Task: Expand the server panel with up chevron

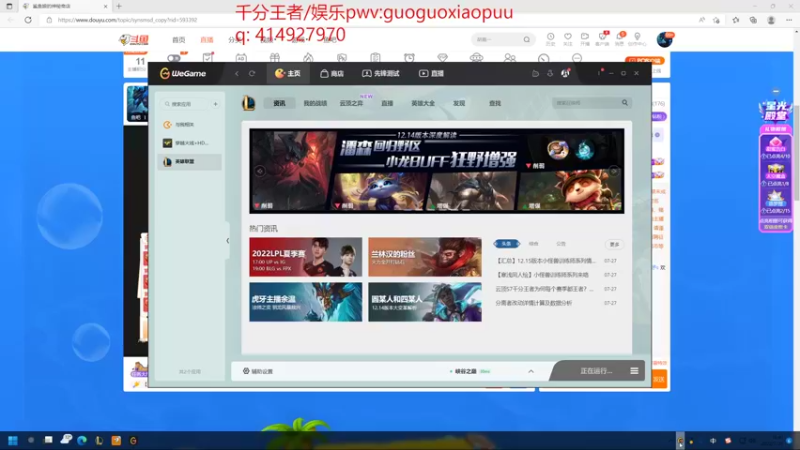Action: 531,371
